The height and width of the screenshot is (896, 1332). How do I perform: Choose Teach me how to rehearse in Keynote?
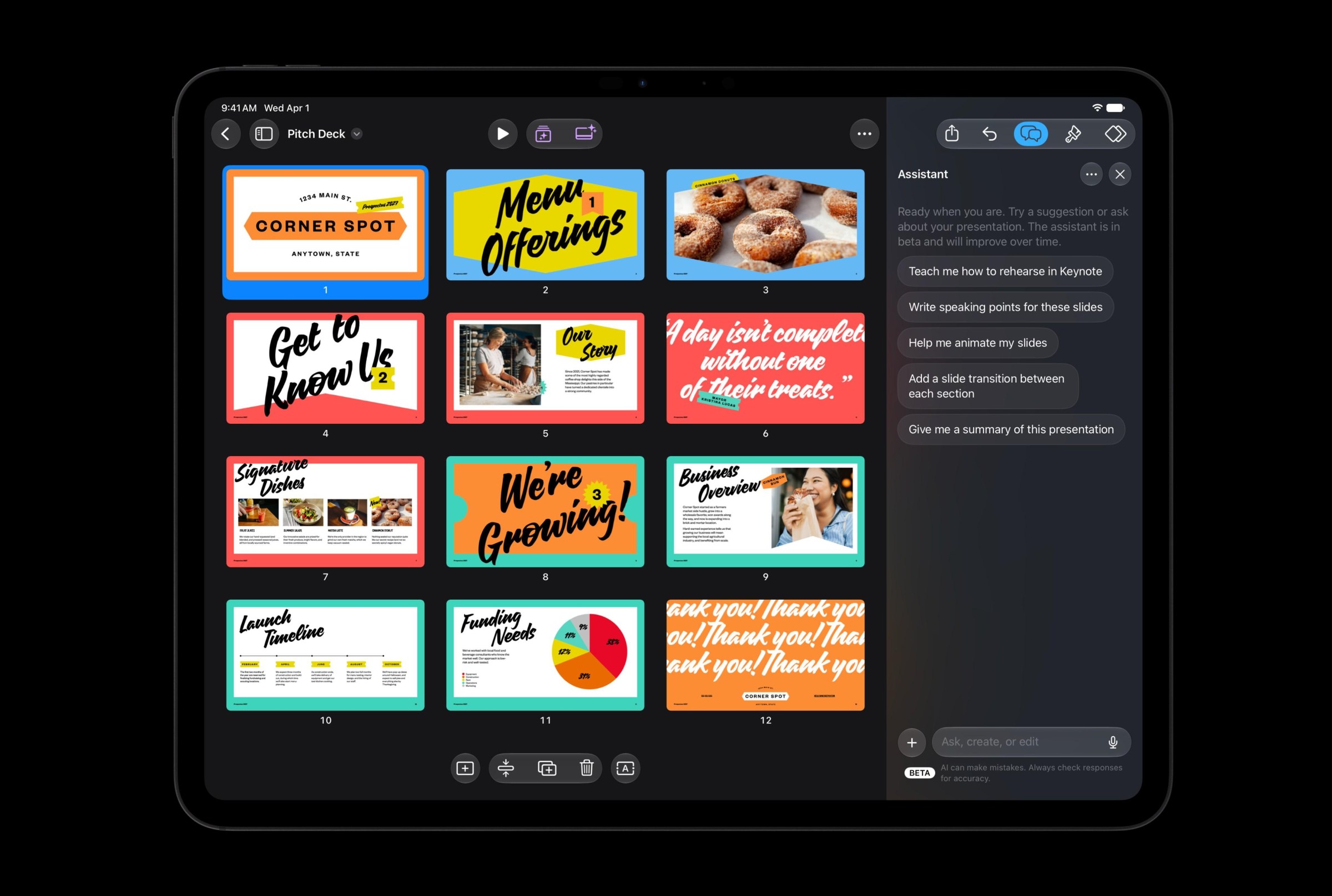1005,271
